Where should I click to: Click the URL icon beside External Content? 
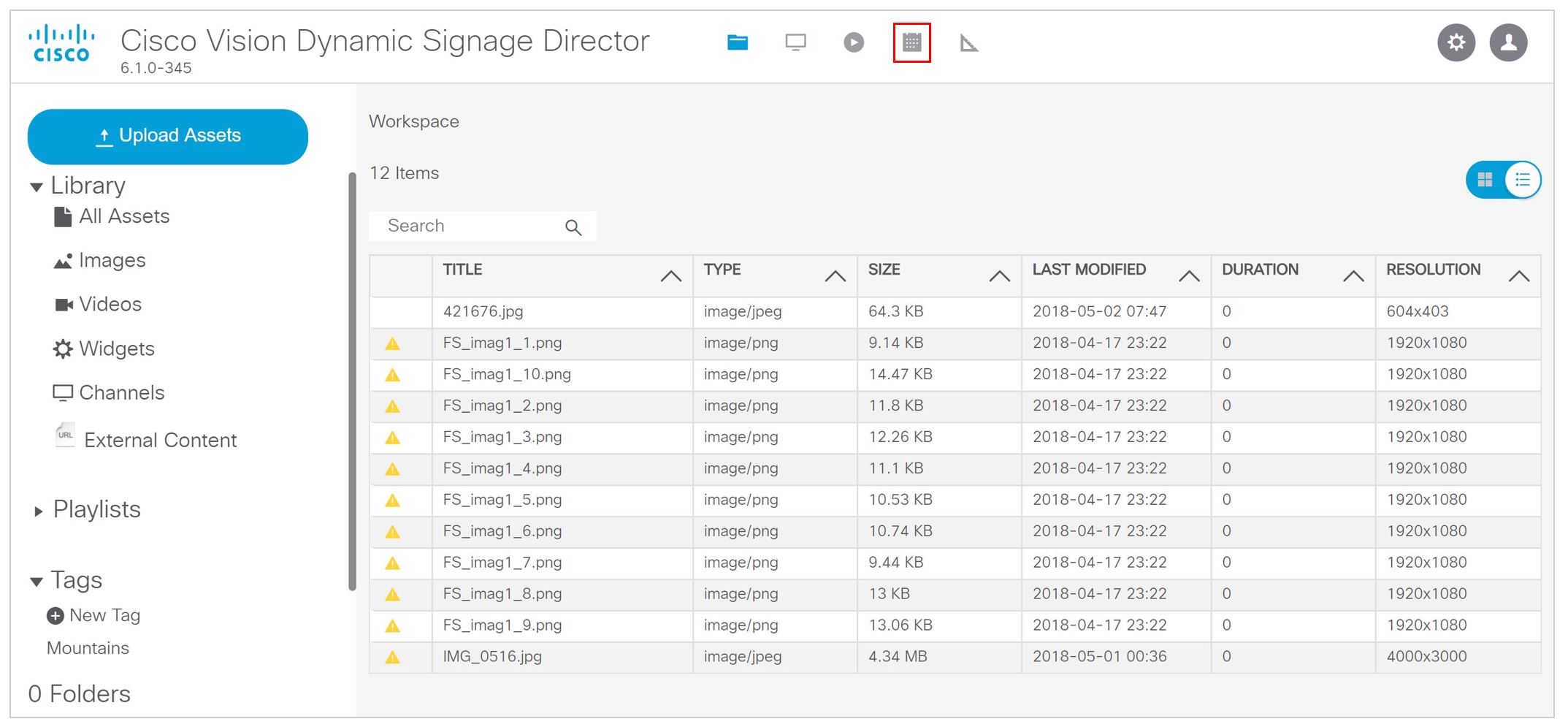[64, 434]
